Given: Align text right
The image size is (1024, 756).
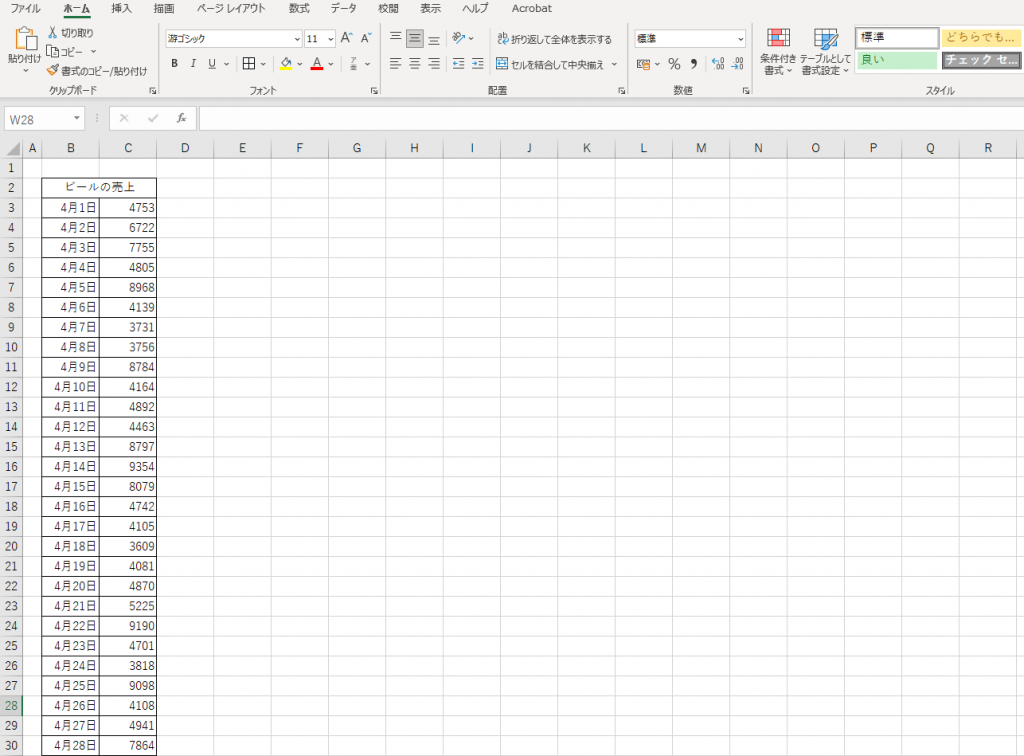Looking at the screenshot, I should click(x=434, y=63).
